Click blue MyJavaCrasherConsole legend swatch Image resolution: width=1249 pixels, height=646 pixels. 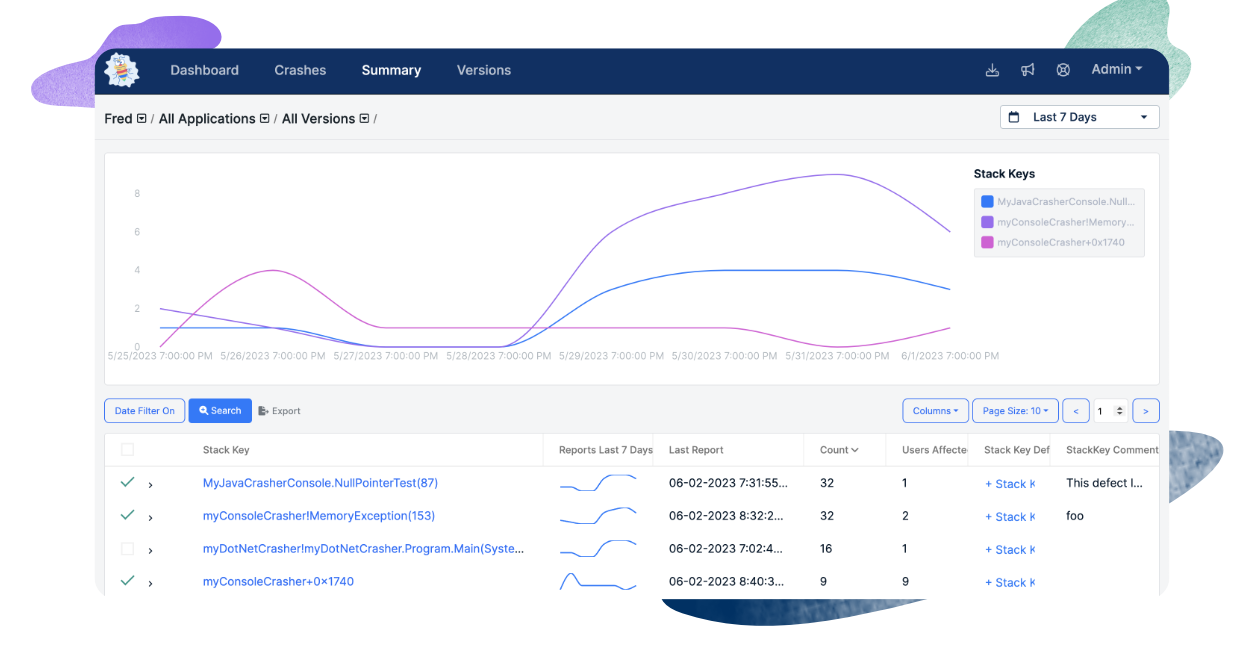[988, 202]
